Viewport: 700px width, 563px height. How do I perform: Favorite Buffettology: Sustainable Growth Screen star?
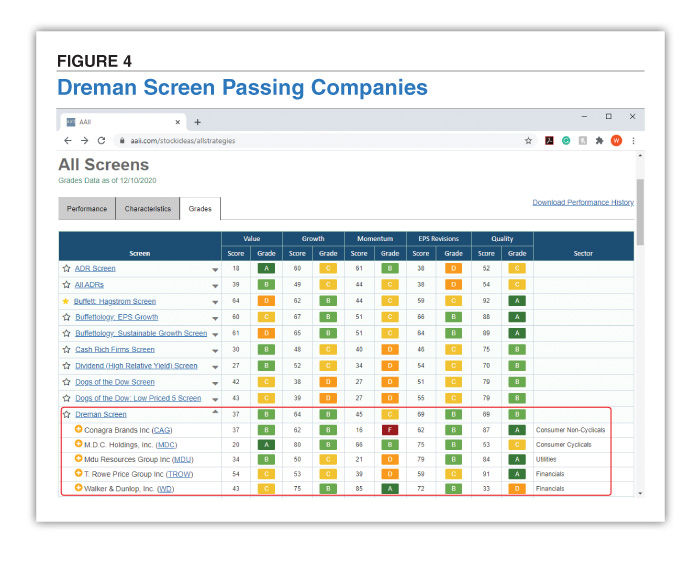pyautogui.click(x=67, y=333)
